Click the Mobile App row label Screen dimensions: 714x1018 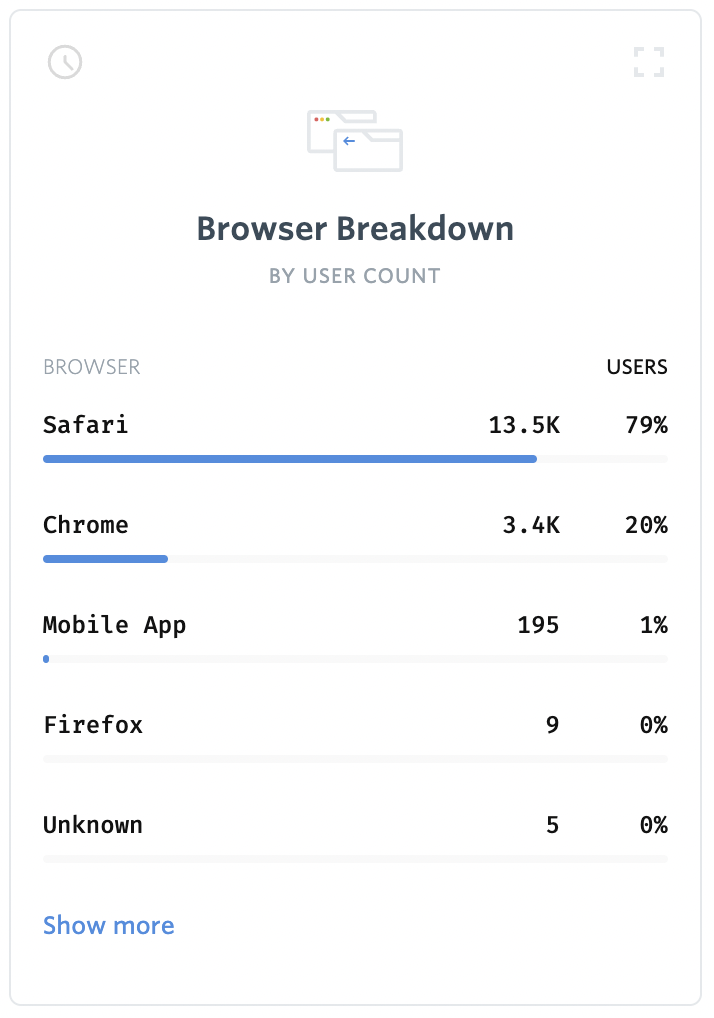tap(114, 625)
